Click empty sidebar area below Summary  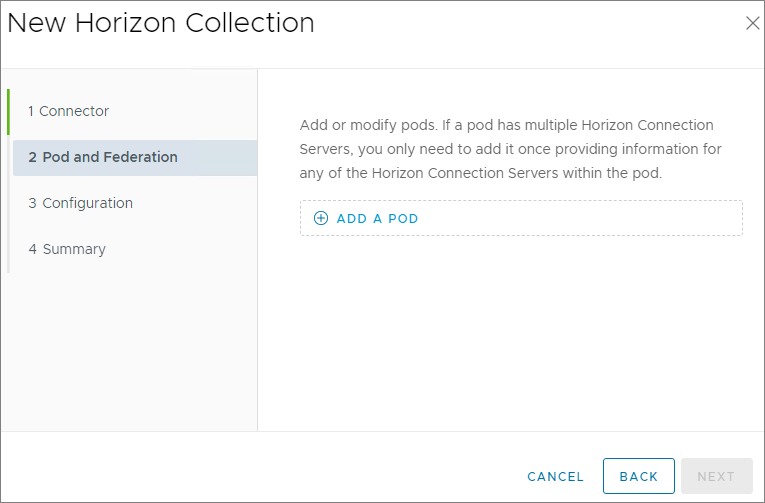click(130, 350)
